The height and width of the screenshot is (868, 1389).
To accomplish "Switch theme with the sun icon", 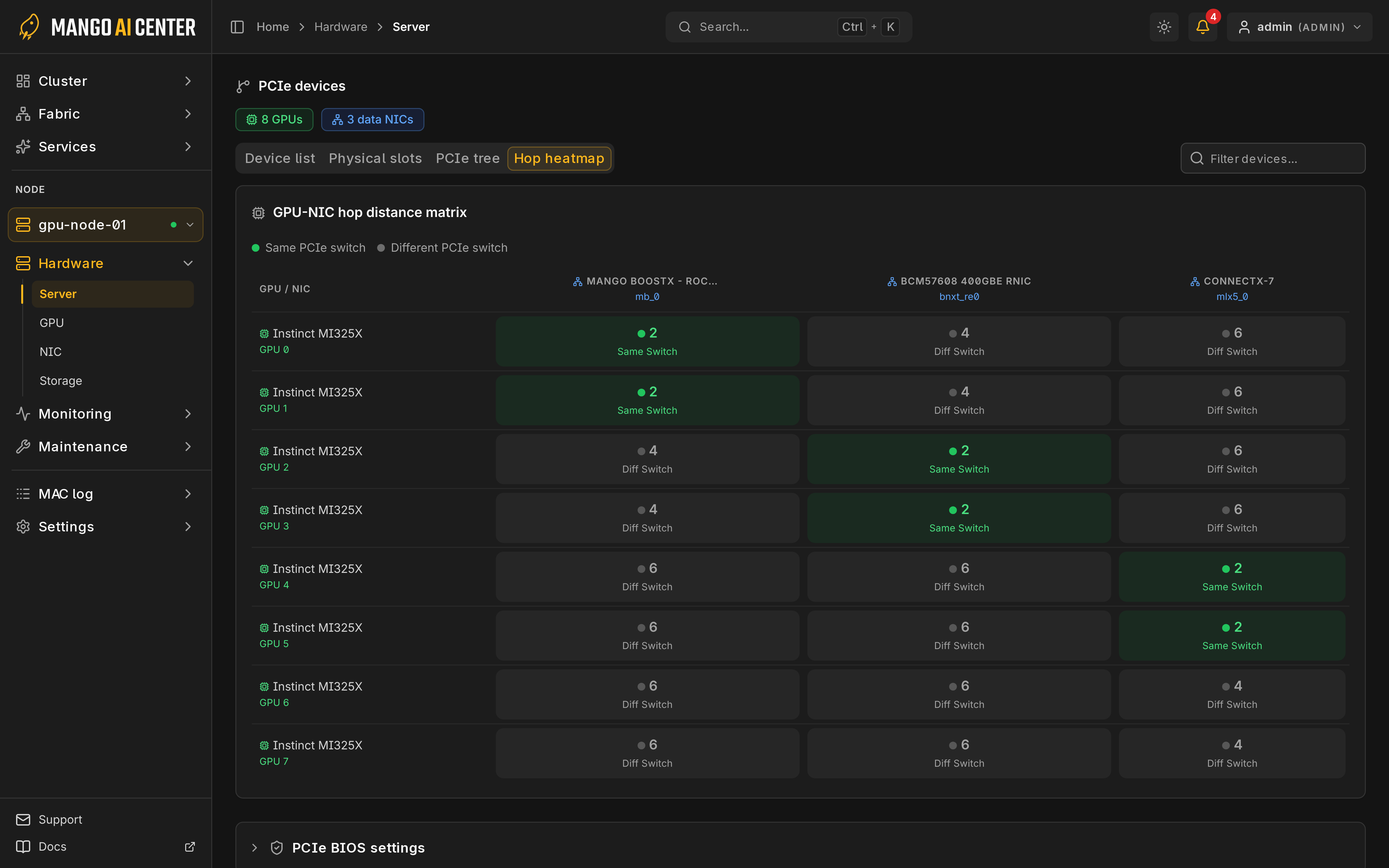I will point(1163,27).
